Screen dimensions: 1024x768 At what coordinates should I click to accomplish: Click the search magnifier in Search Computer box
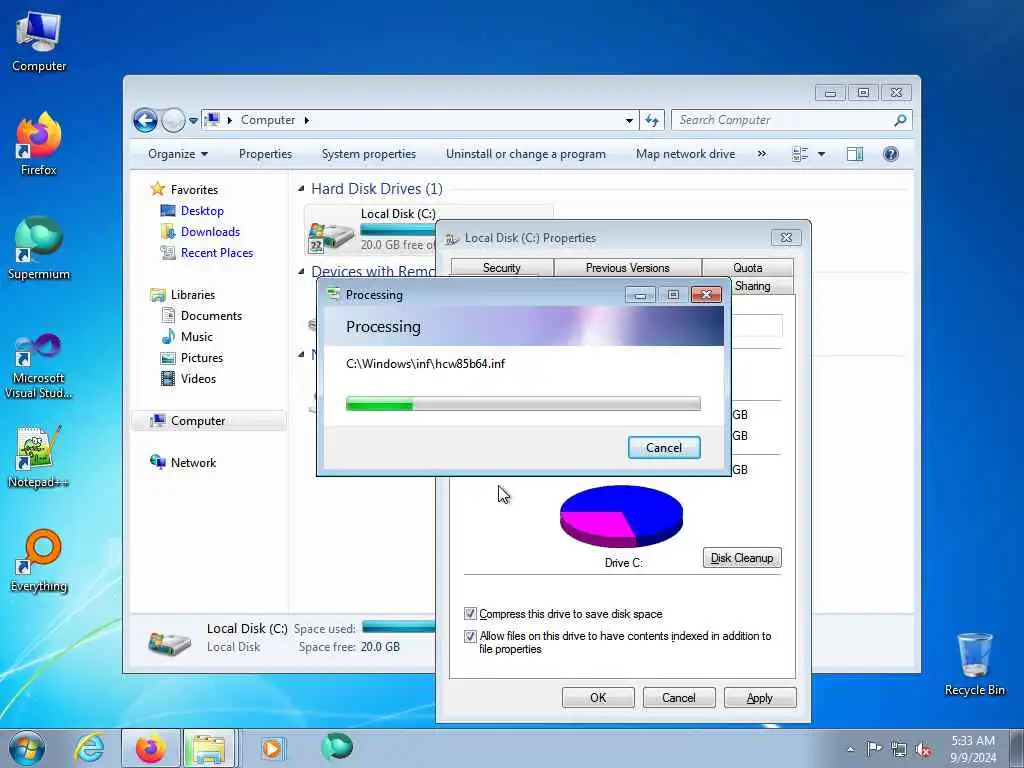[x=900, y=120]
